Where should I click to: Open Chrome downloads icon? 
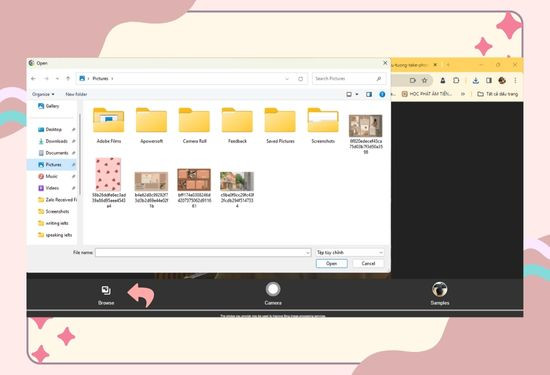pyautogui.click(x=476, y=80)
